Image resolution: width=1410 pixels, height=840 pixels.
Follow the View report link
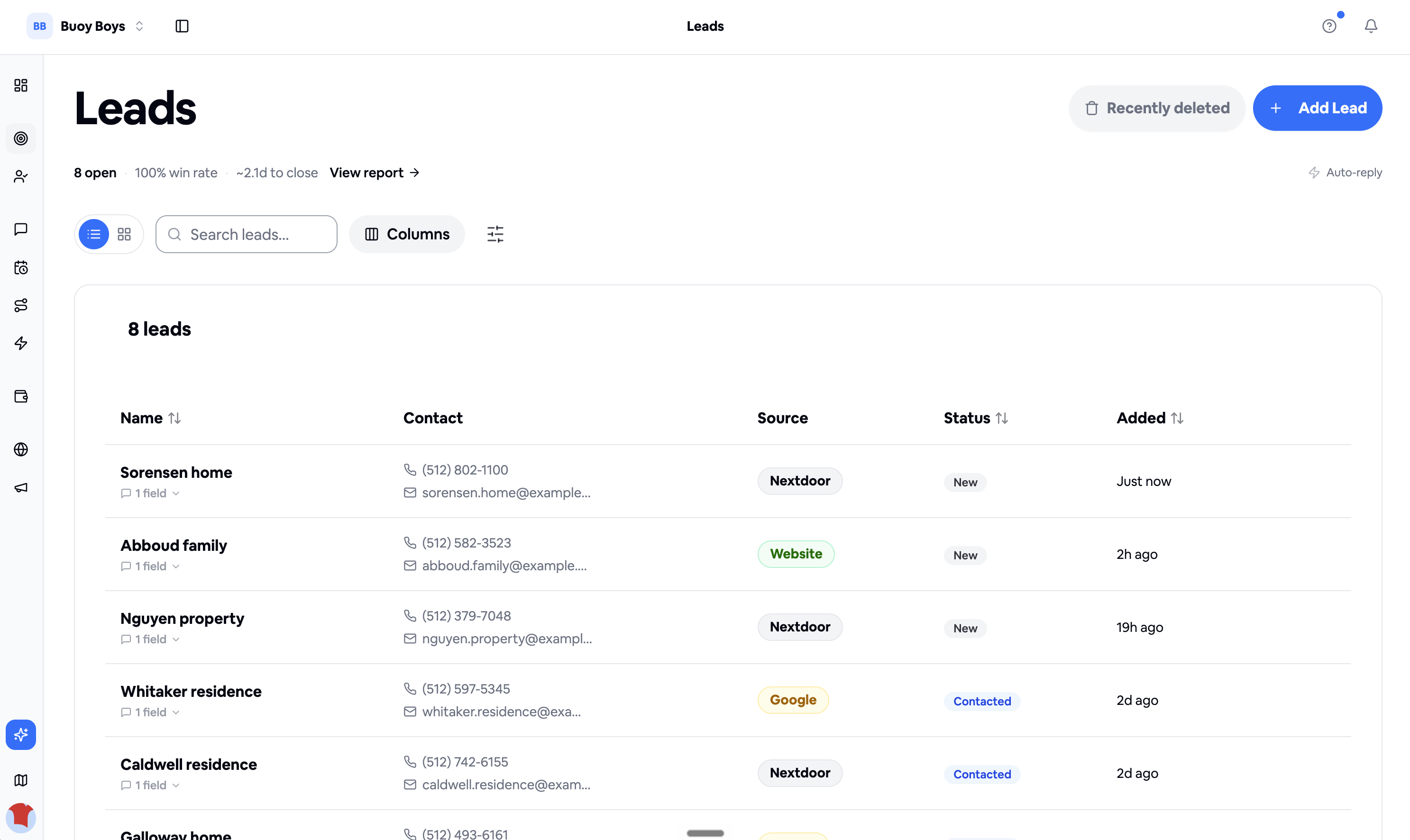click(375, 173)
